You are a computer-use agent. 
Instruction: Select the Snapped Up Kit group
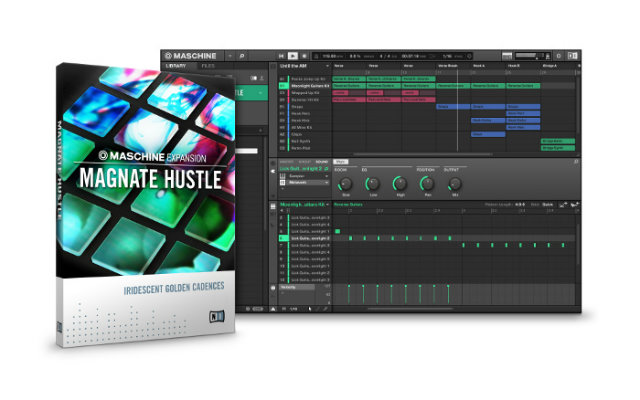pyautogui.click(x=305, y=93)
